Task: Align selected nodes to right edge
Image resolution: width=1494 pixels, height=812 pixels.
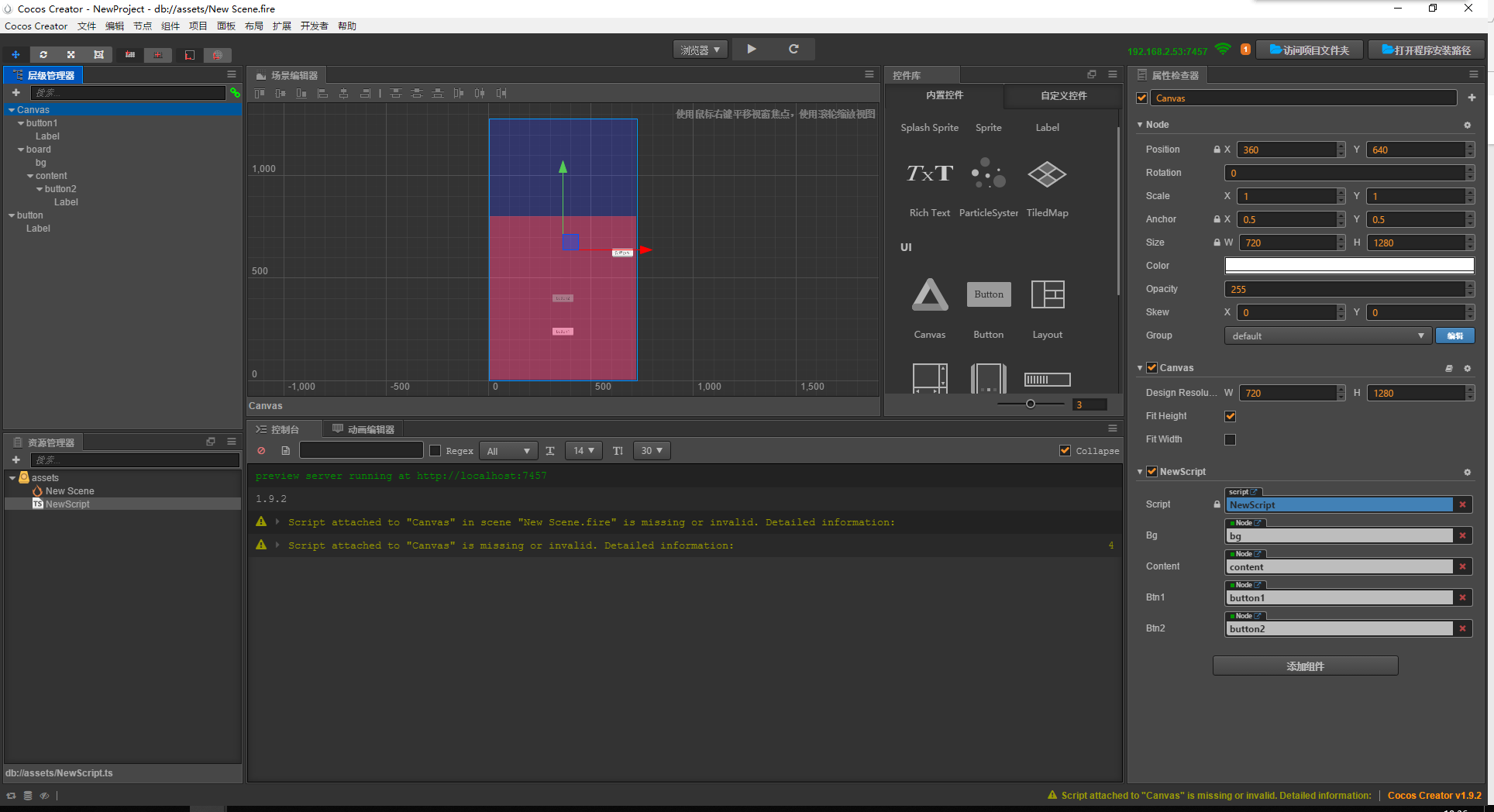Action: (365, 93)
